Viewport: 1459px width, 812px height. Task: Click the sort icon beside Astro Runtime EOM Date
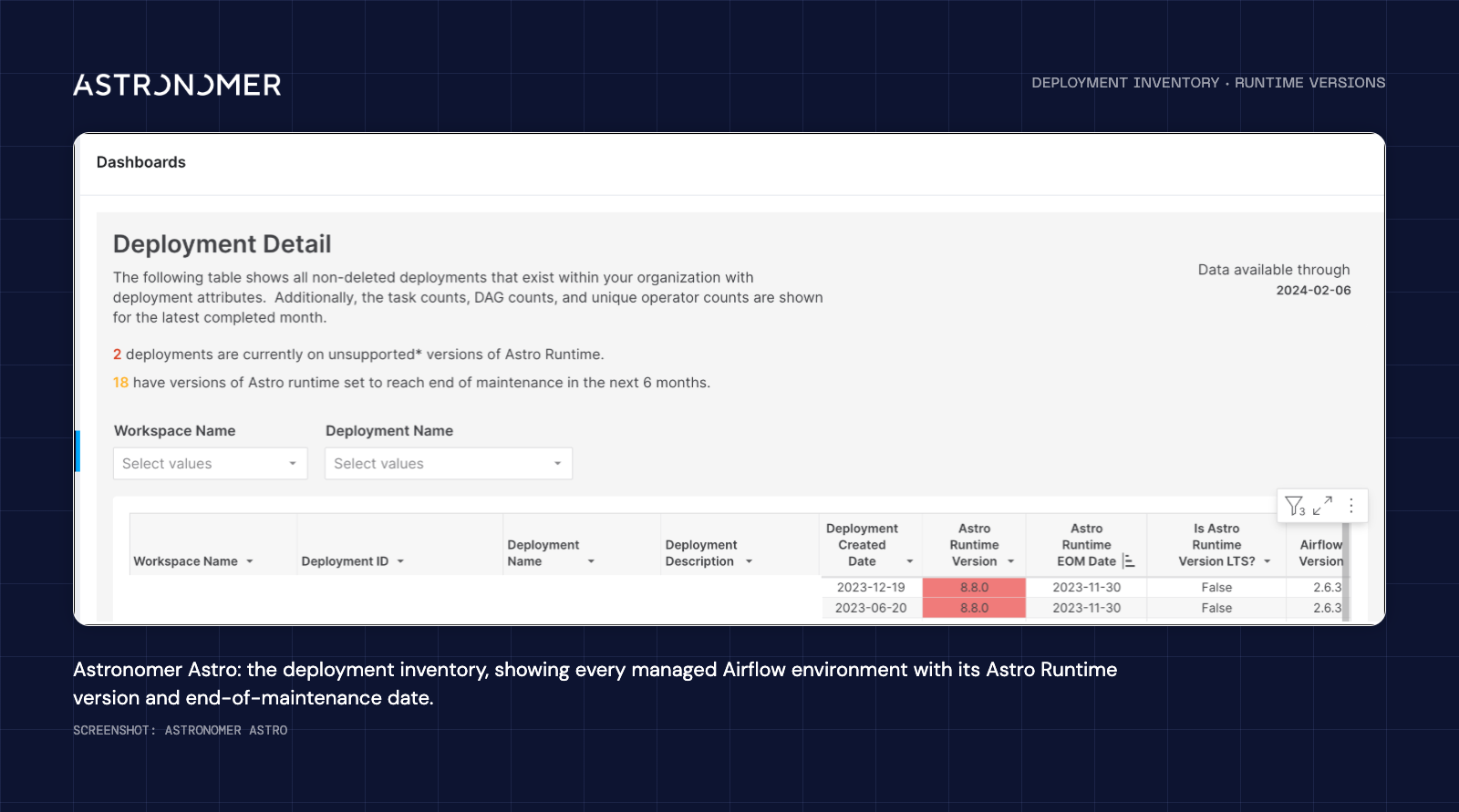[1129, 561]
